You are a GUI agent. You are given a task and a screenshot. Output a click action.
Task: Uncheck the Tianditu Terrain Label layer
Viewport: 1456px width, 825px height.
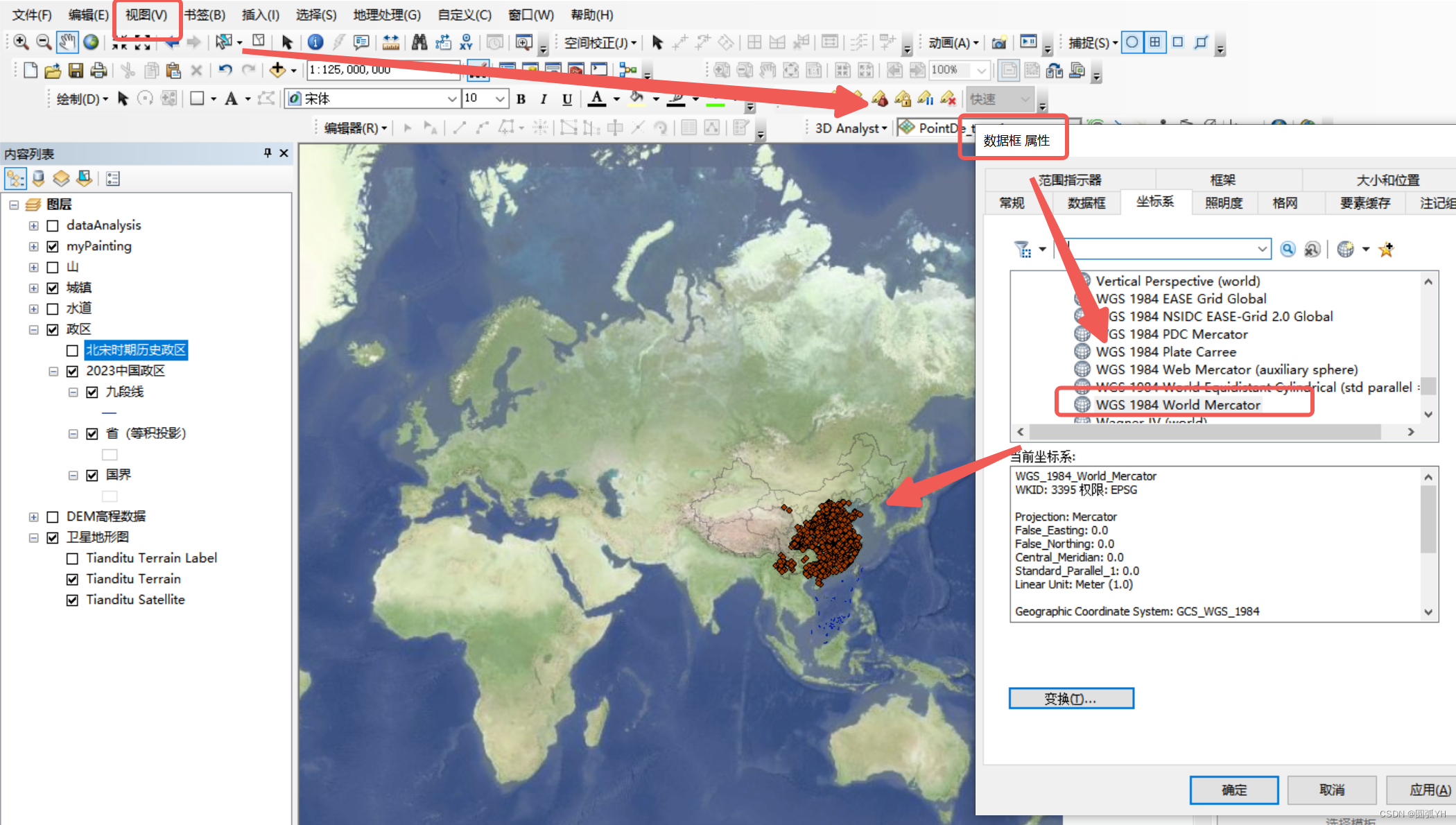point(72,558)
